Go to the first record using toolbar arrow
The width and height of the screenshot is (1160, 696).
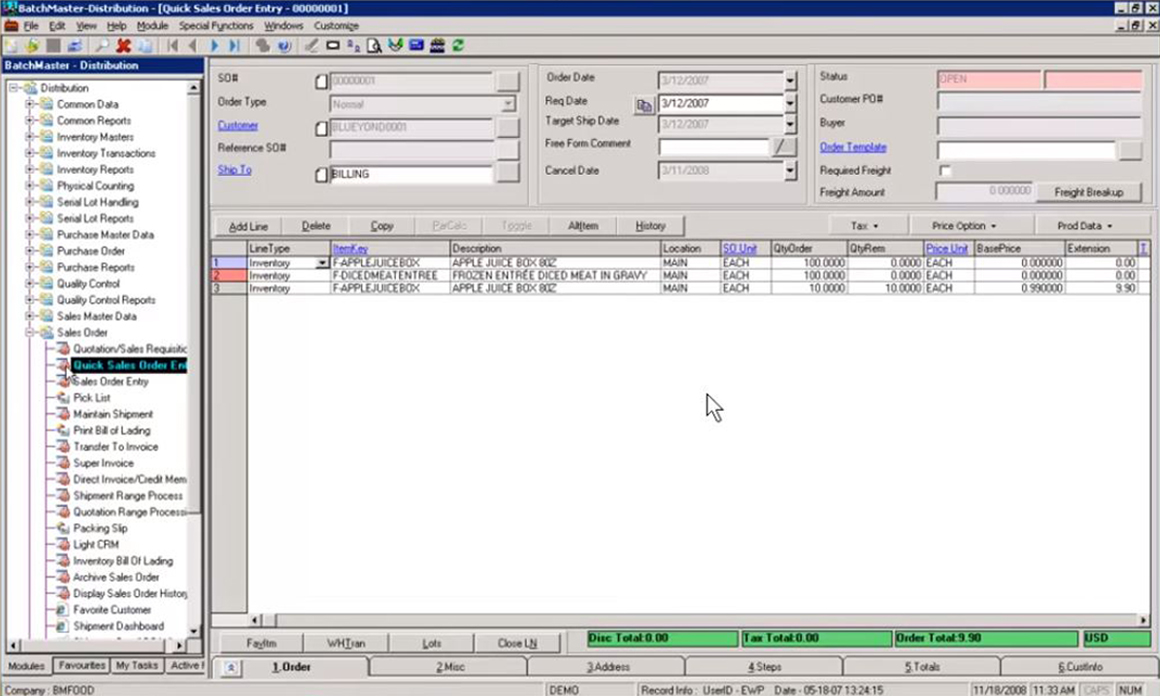click(x=173, y=46)
